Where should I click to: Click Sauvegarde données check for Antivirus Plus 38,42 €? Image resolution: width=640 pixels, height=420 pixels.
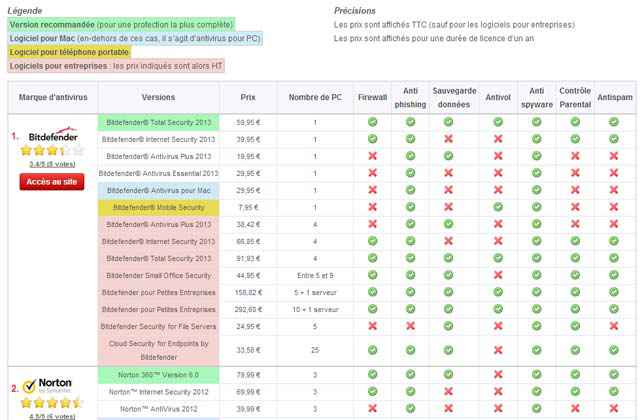tap(449, 224)
